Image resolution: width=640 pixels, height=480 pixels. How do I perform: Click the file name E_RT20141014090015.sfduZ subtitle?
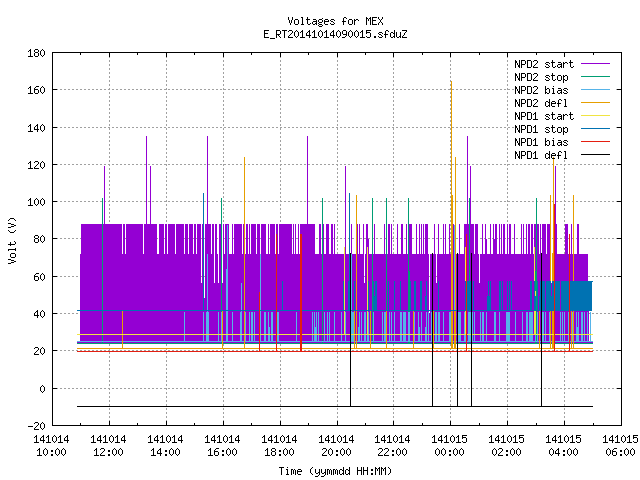coord(335,34)
